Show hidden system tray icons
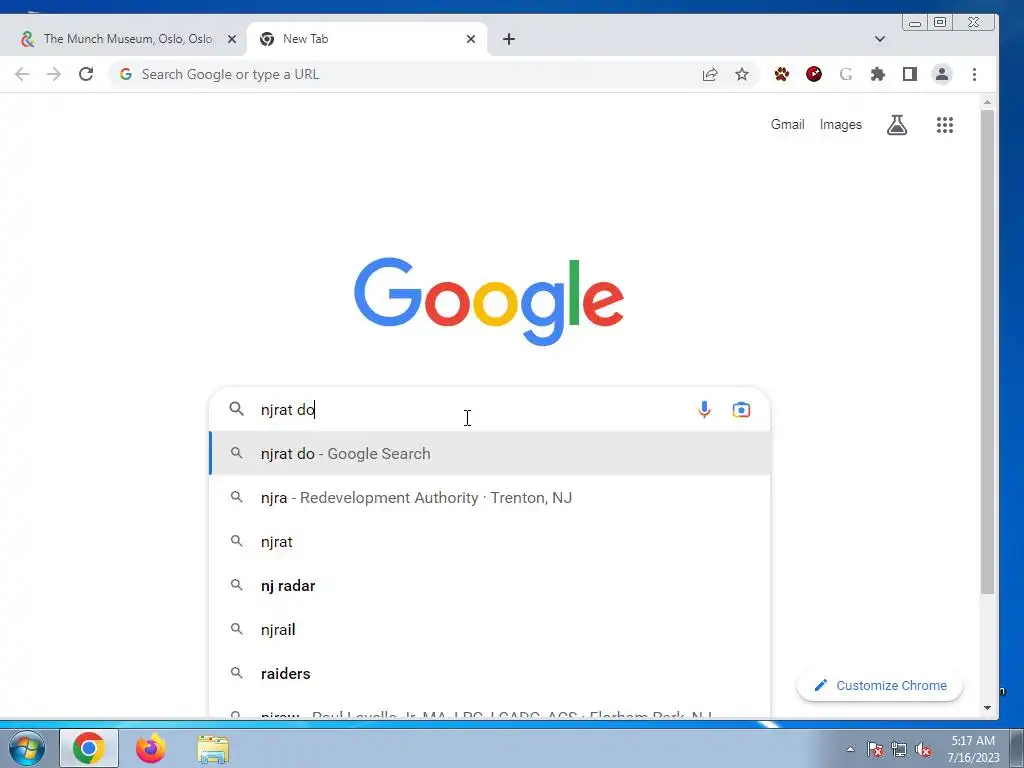Image resolution: width=1024 pixels, height=768 pixels. [x=850, y=749]
